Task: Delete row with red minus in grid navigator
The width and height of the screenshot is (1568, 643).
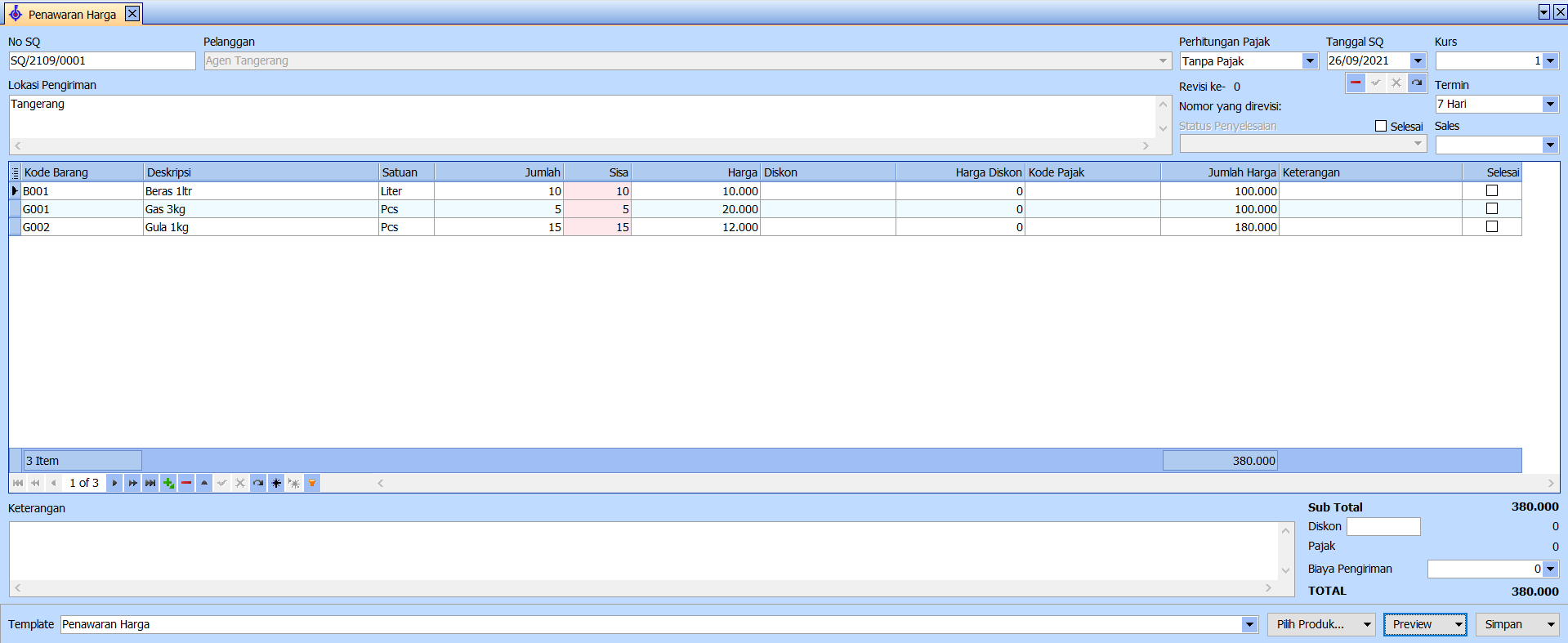Action: coord(186,483)
